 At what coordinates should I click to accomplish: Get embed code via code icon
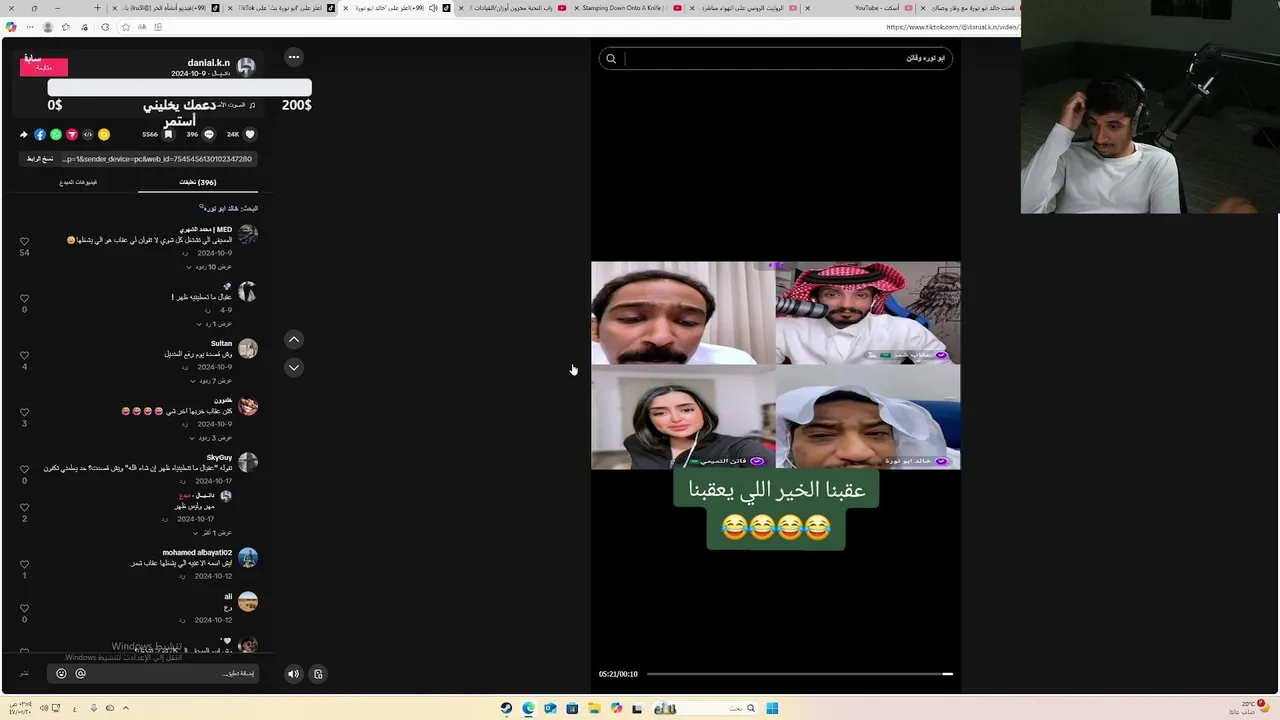pos(88,134)
